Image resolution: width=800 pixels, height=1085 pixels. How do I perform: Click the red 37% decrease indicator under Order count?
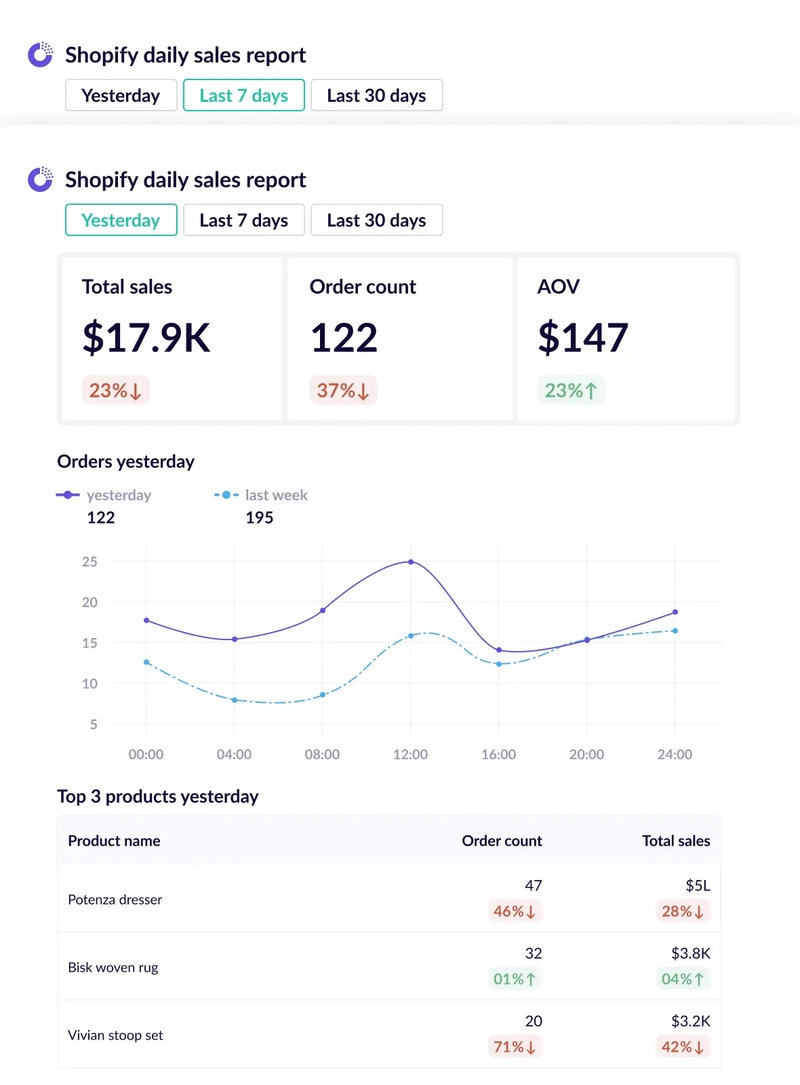pos(344,390)
